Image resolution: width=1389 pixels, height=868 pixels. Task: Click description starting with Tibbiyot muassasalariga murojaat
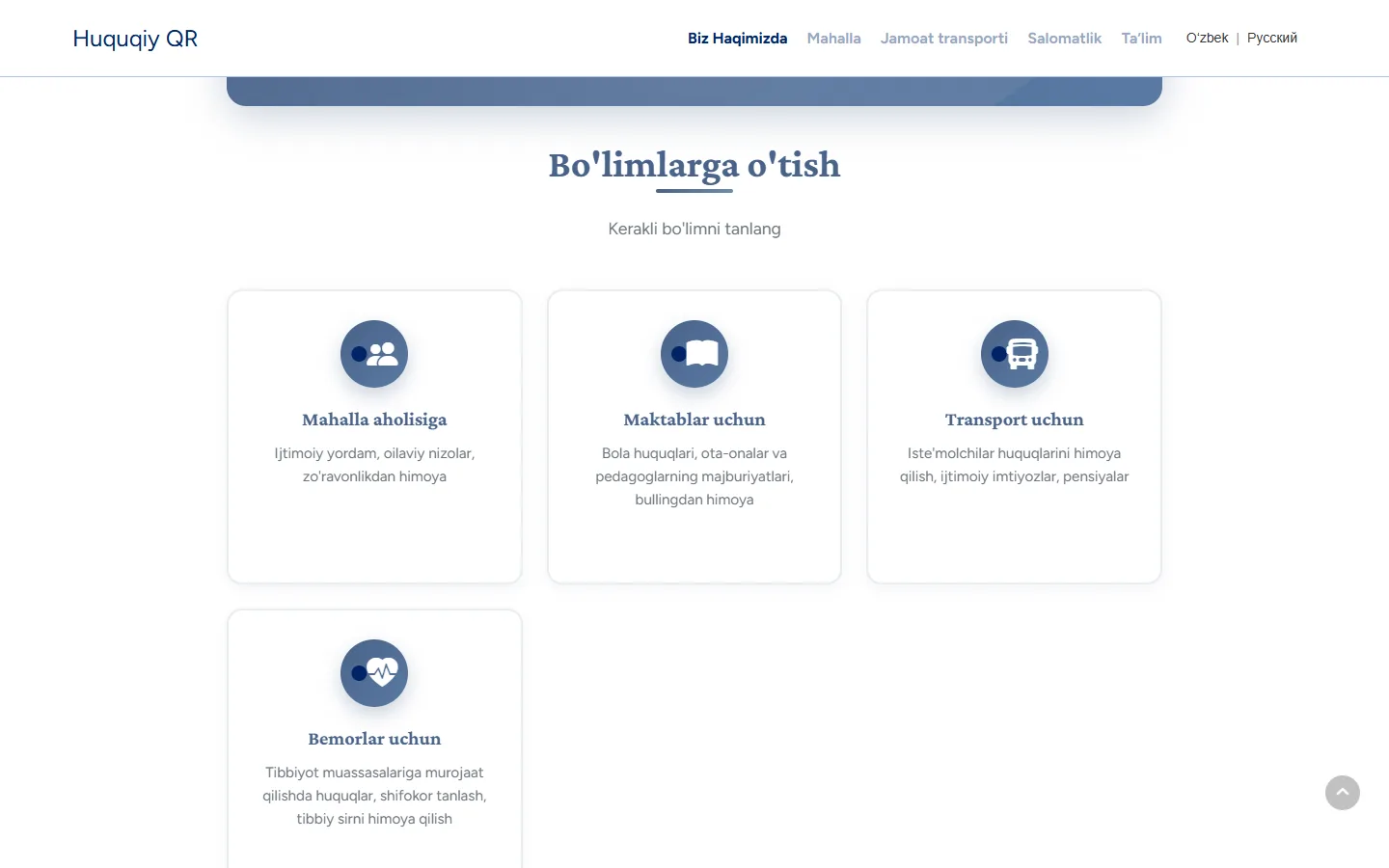[x=374, y=796]
